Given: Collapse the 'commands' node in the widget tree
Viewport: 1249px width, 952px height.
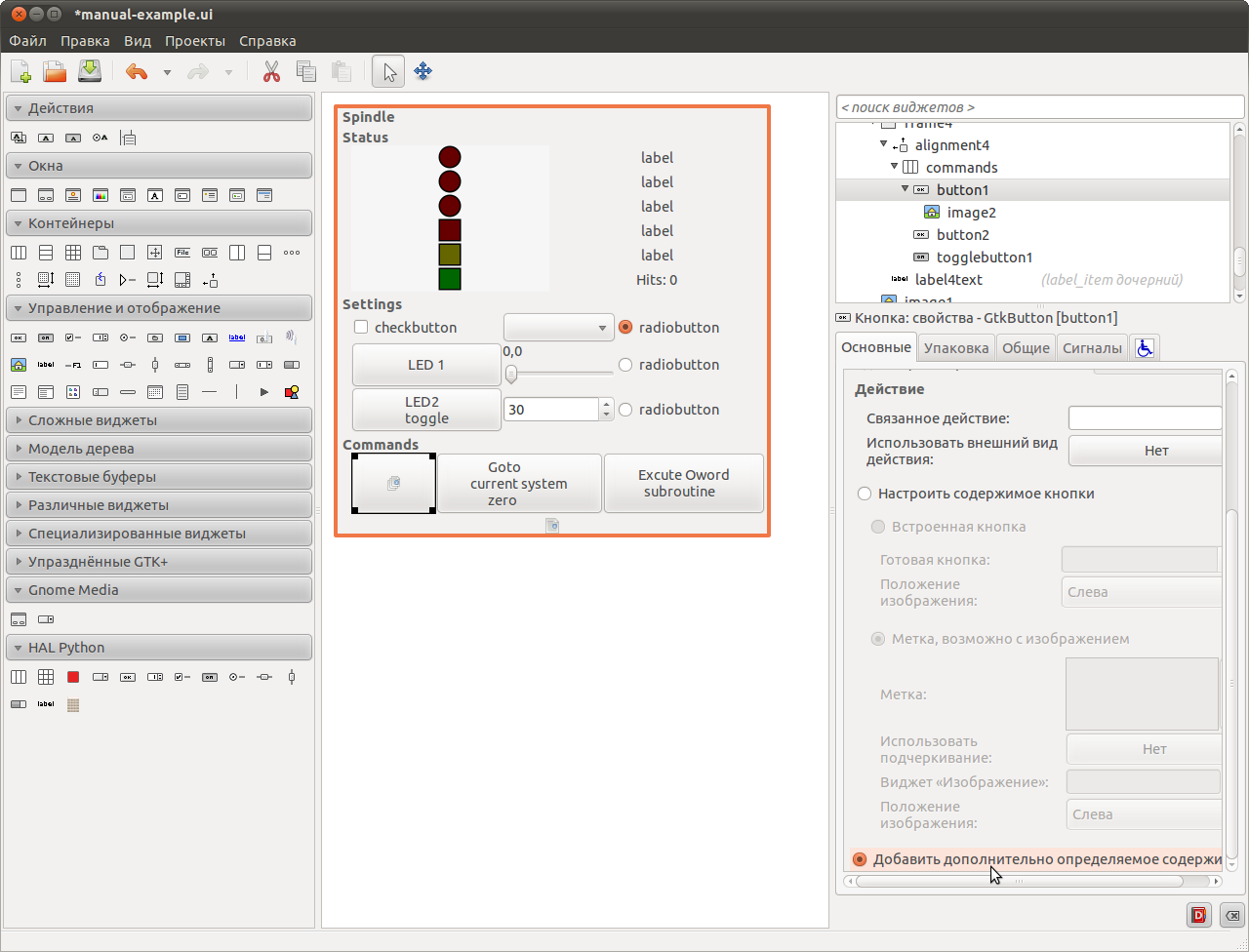Looking at the screenshot, I should 894,168.
